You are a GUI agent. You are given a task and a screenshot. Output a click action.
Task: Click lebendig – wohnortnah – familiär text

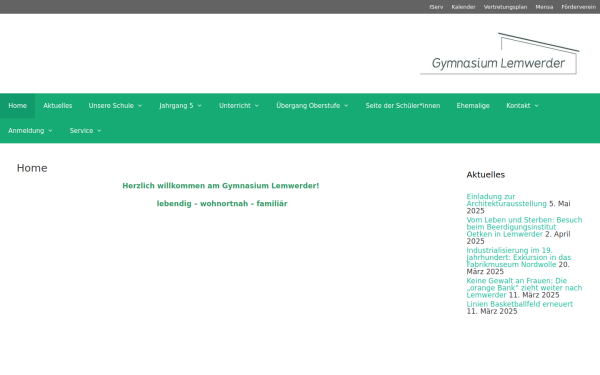click(x=222, y=204)
